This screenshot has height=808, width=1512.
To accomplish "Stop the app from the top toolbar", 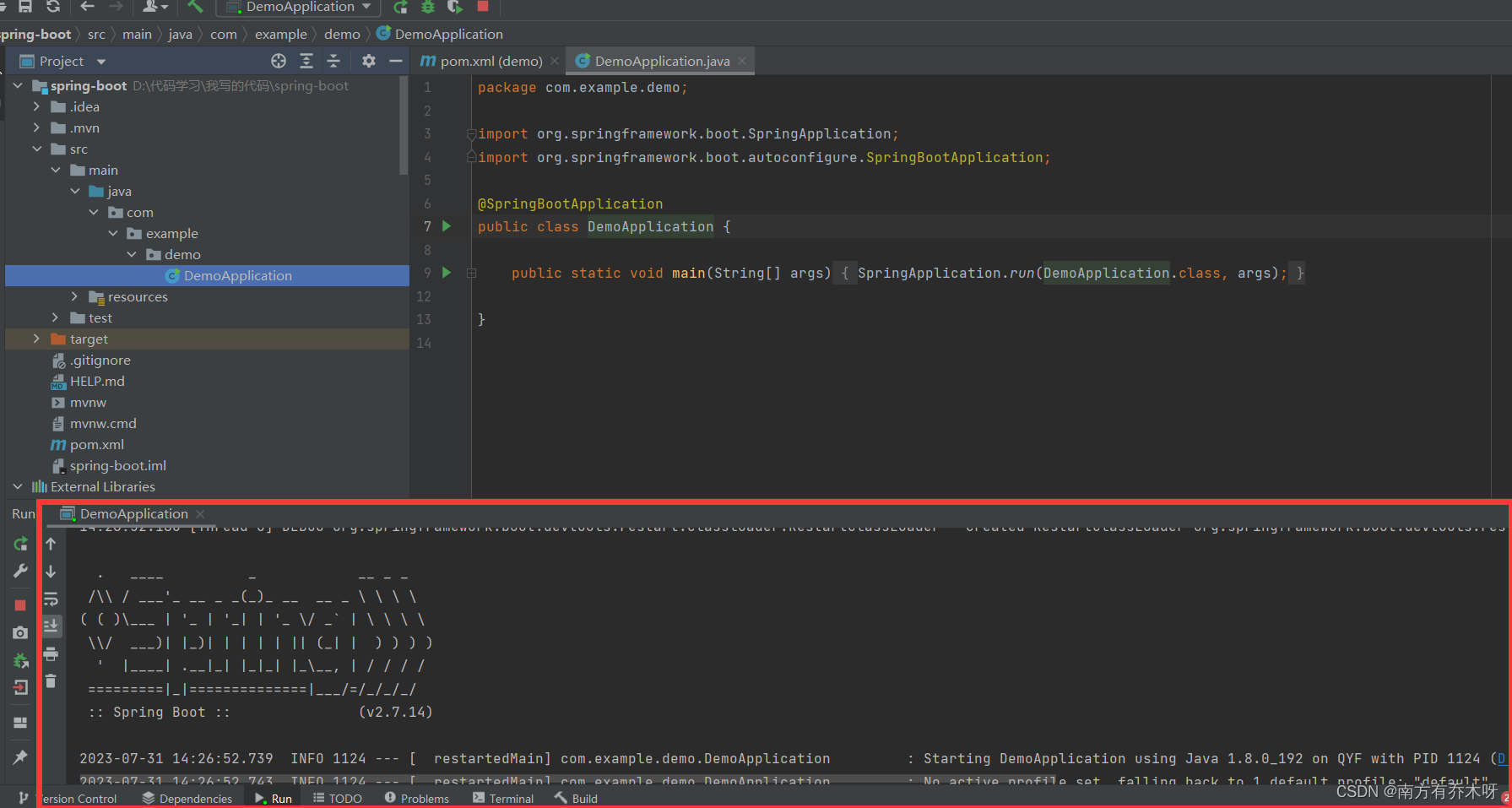I will tap(483, 6).
